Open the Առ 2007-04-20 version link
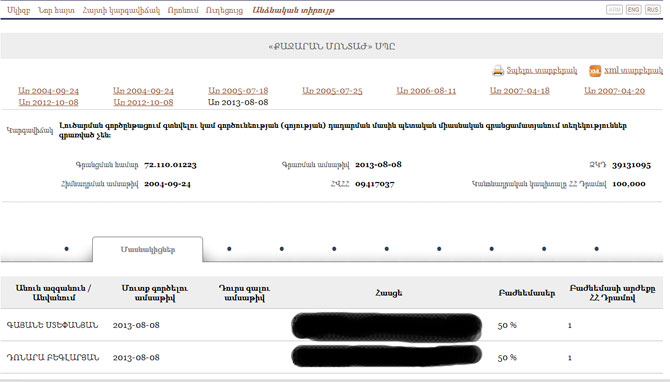670x382 pixels. (614, 91)
